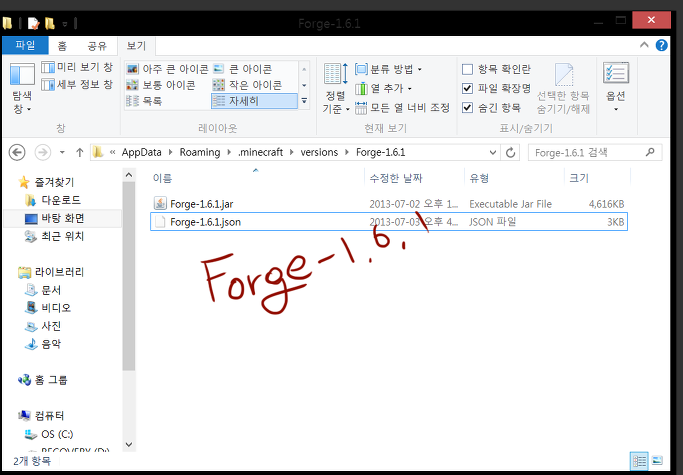Choose 목록 list layout
Viewport: 683px width, 475px height.
click(x=144, y=101)
